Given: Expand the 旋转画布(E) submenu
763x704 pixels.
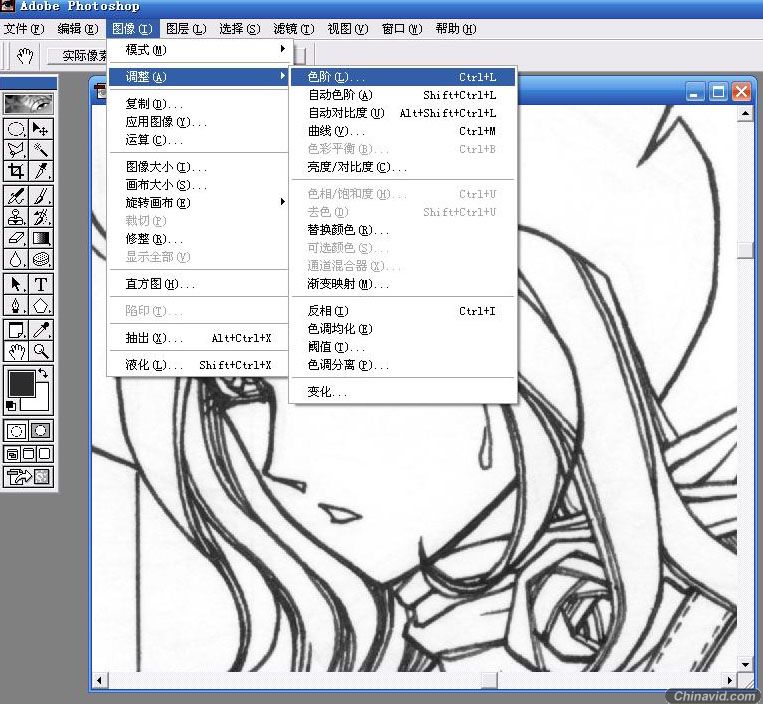Looking at the screenshot, I should coord(198,203).
